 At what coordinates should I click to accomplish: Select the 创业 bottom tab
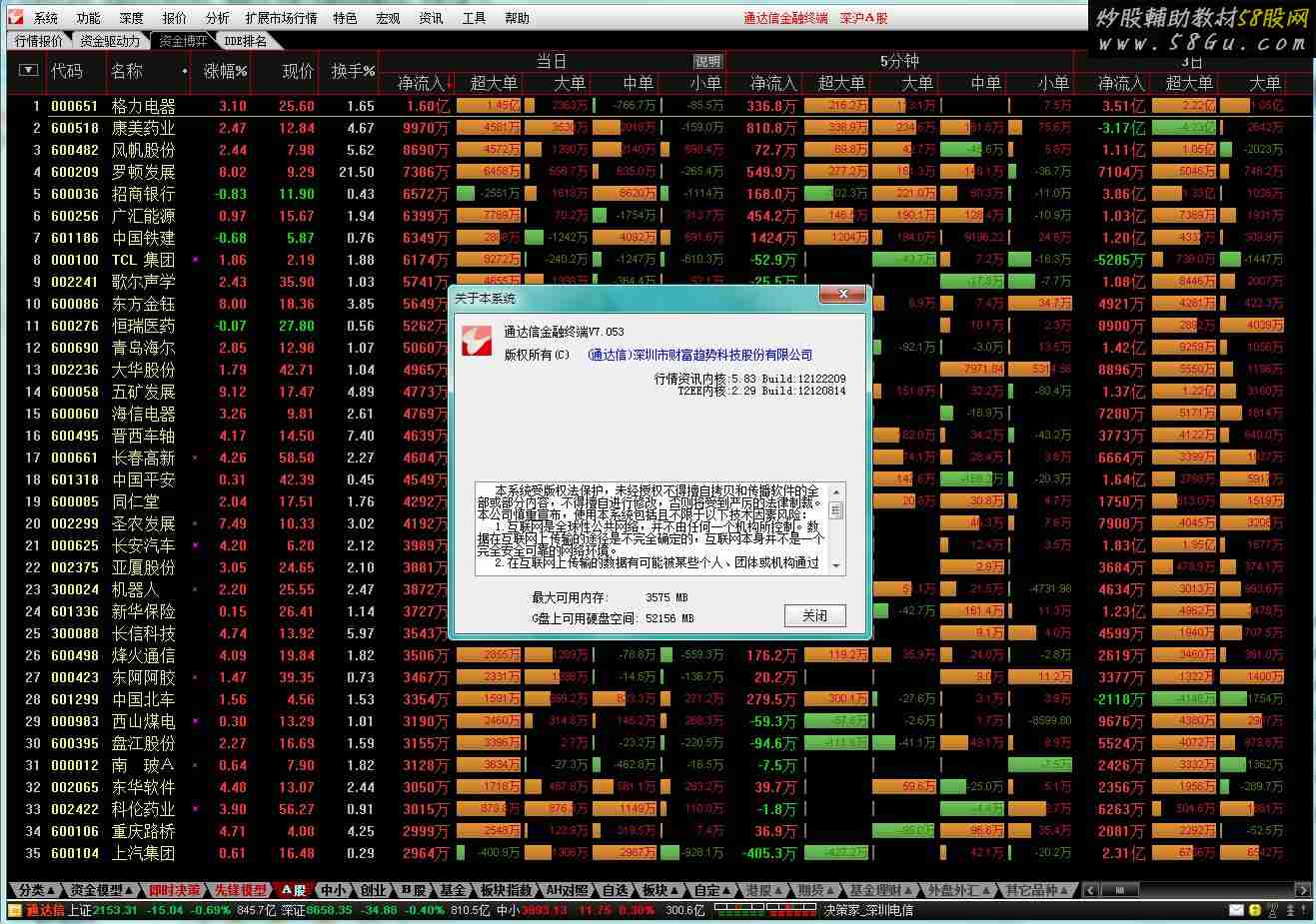(x=373, y=890)
